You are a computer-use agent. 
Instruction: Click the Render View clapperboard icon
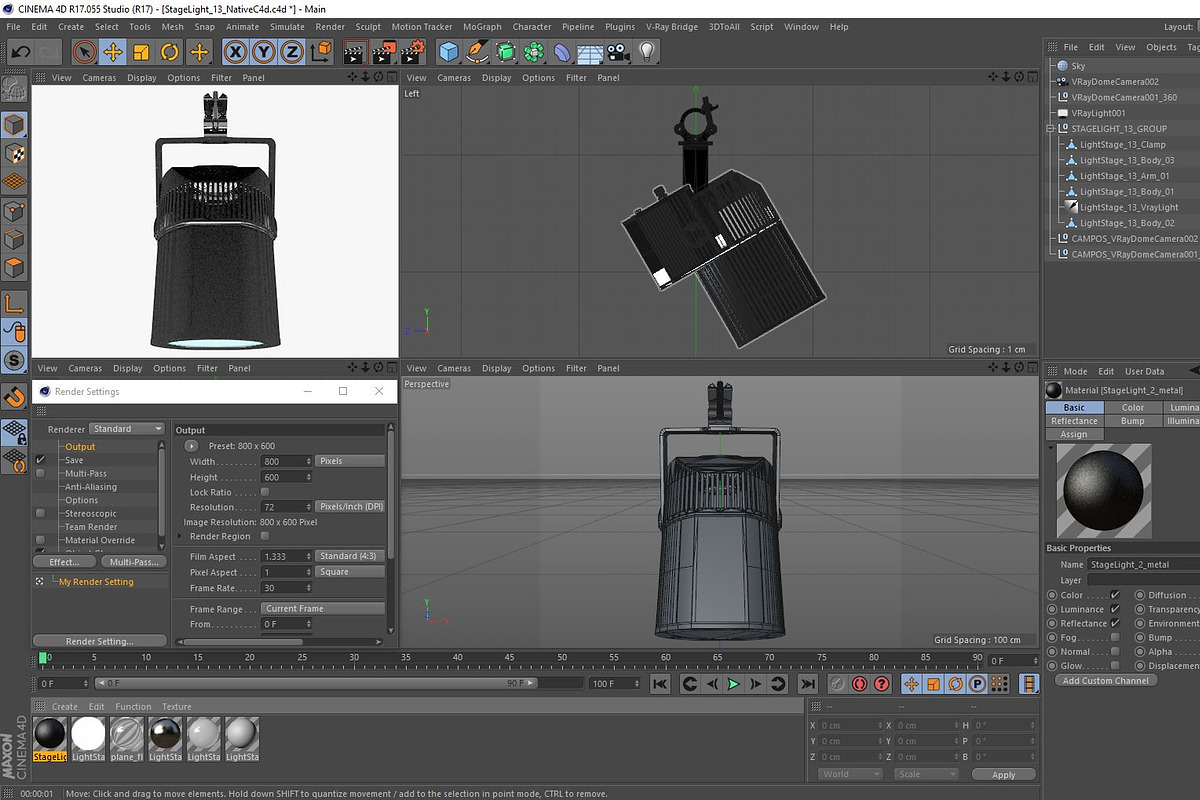pyautogui.click(x=355, y=51)
